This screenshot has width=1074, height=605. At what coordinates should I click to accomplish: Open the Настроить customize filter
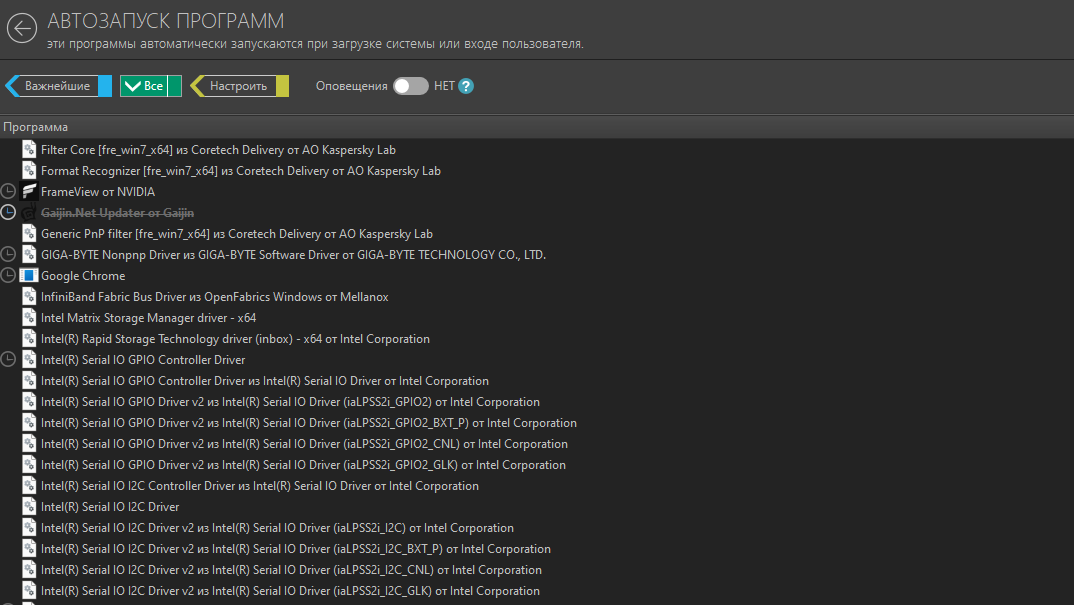(x=239, y=86)
